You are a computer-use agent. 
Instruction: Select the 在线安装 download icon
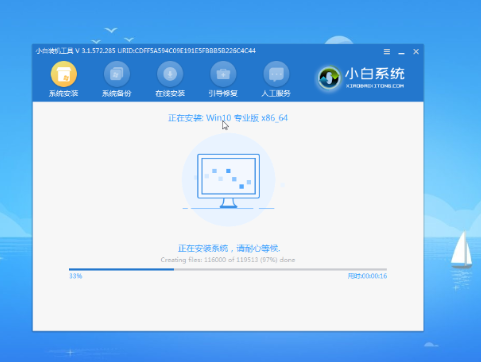(x=170, y=74)
